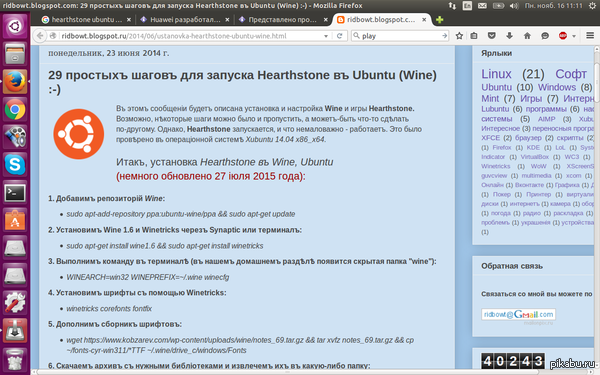
Task: Switch to the Huawei разработал tab
Action: tap(185, 20)
